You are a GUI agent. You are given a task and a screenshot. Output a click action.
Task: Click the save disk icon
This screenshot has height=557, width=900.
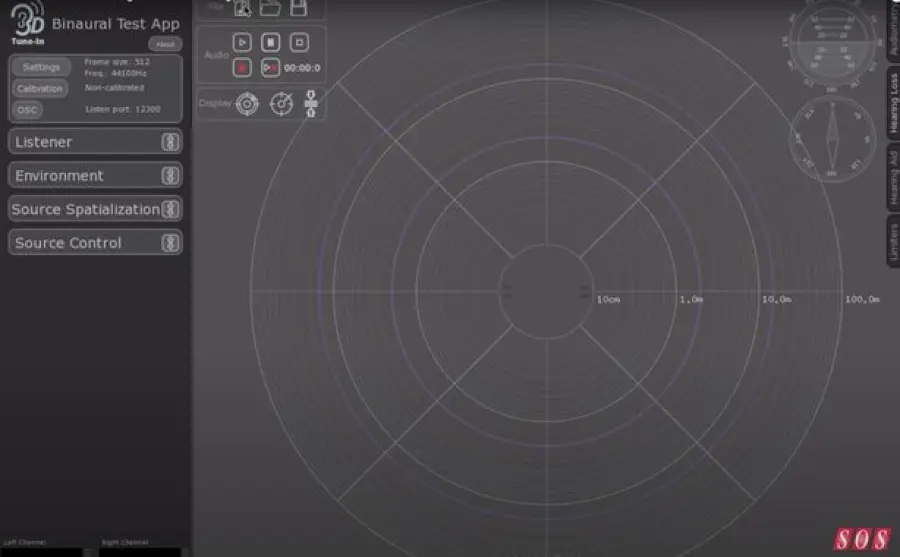click(x=298, y=8)
